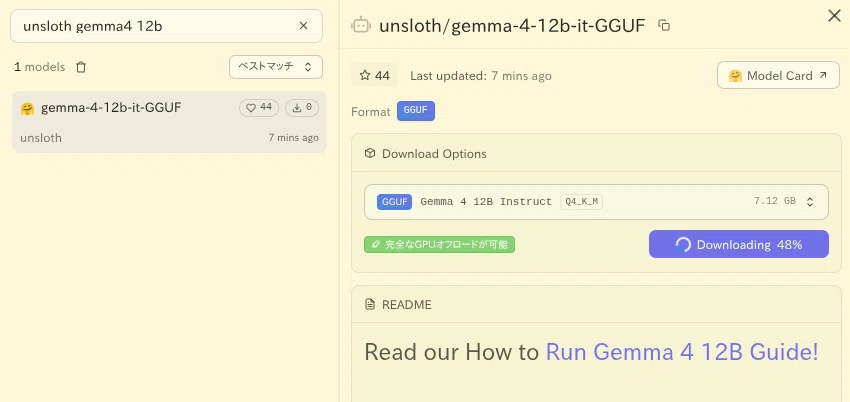Open the ベストマッチ sort dropdown
Screen dimensions: 850x402
tap(276, 67)
